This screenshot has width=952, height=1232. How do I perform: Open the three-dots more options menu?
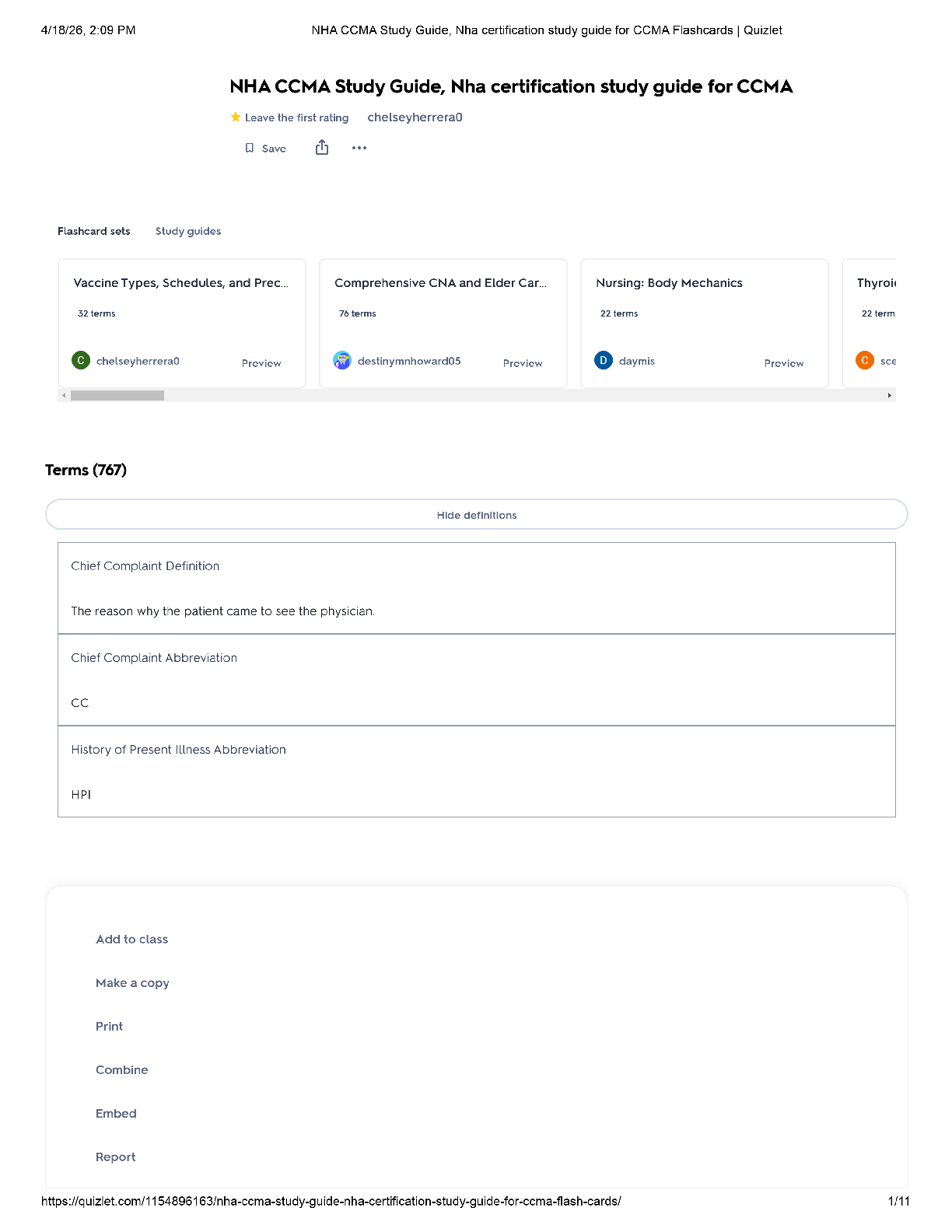click(x=359, y=148)
